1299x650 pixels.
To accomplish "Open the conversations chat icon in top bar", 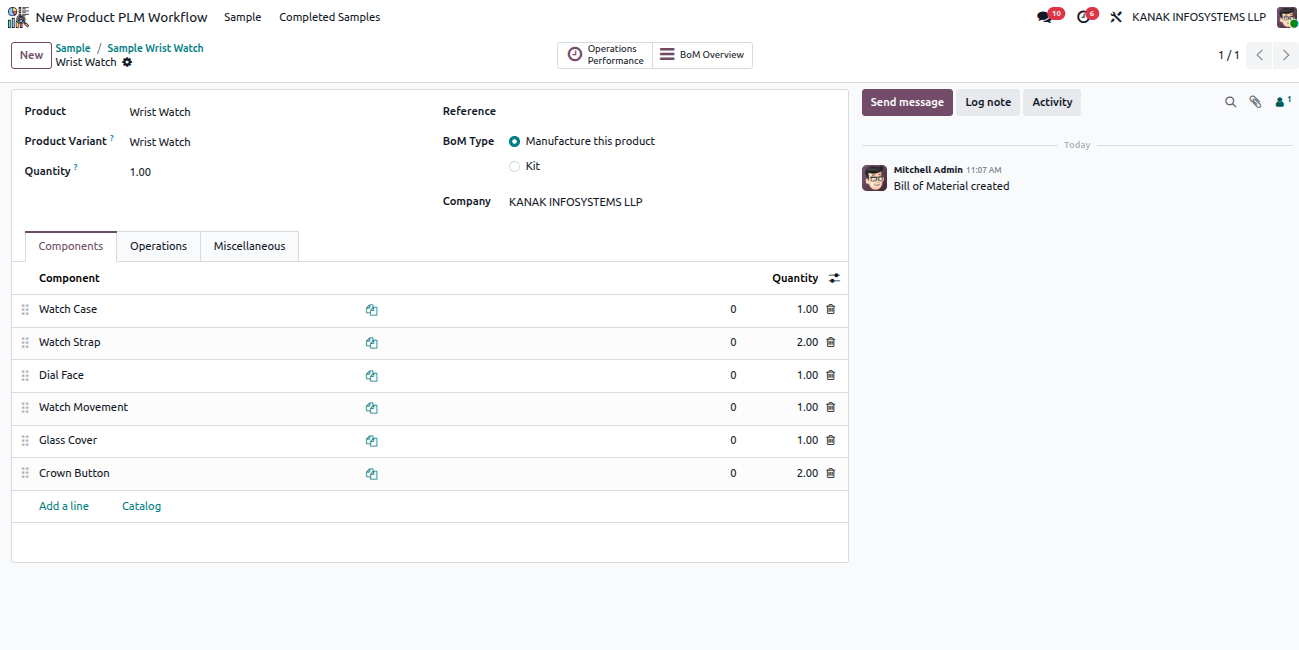I will coord(1045,17).
